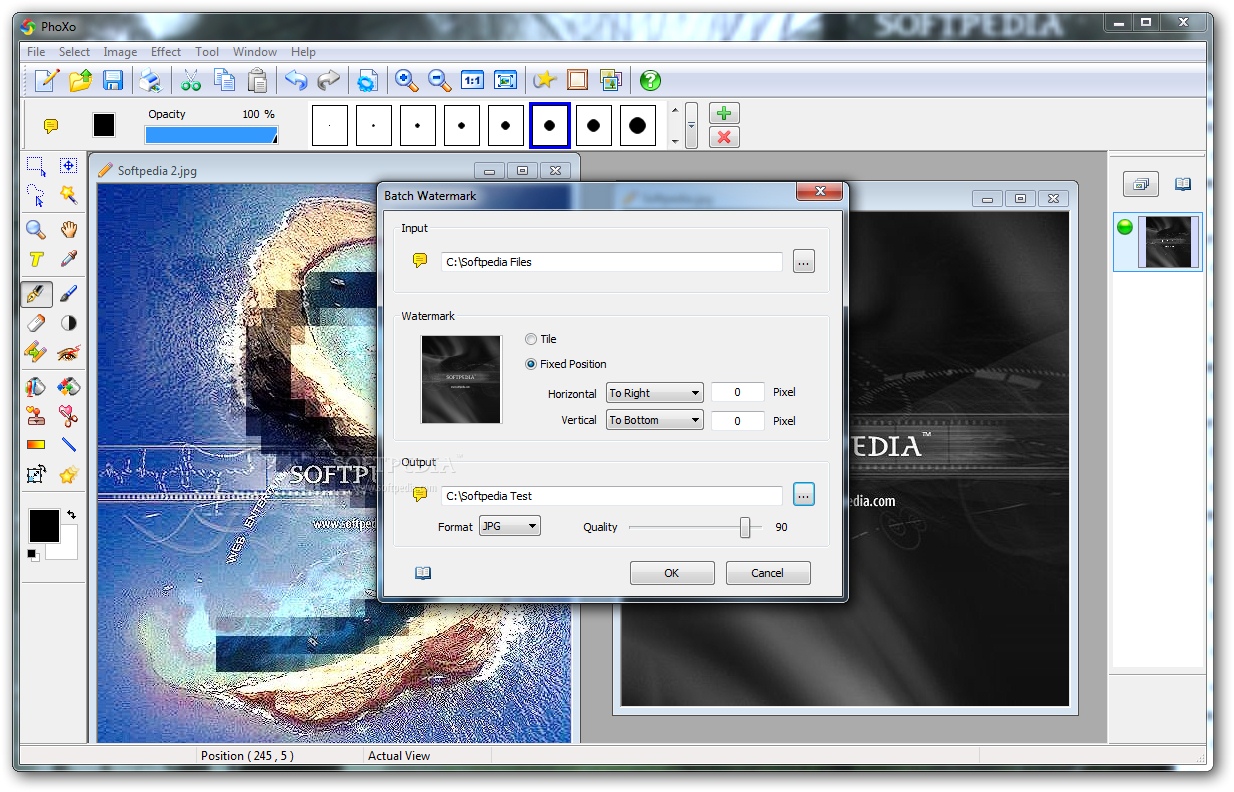Click Cancel in Batch Watermark dialog
The image size is (1234, 792).
click(768, 573)
